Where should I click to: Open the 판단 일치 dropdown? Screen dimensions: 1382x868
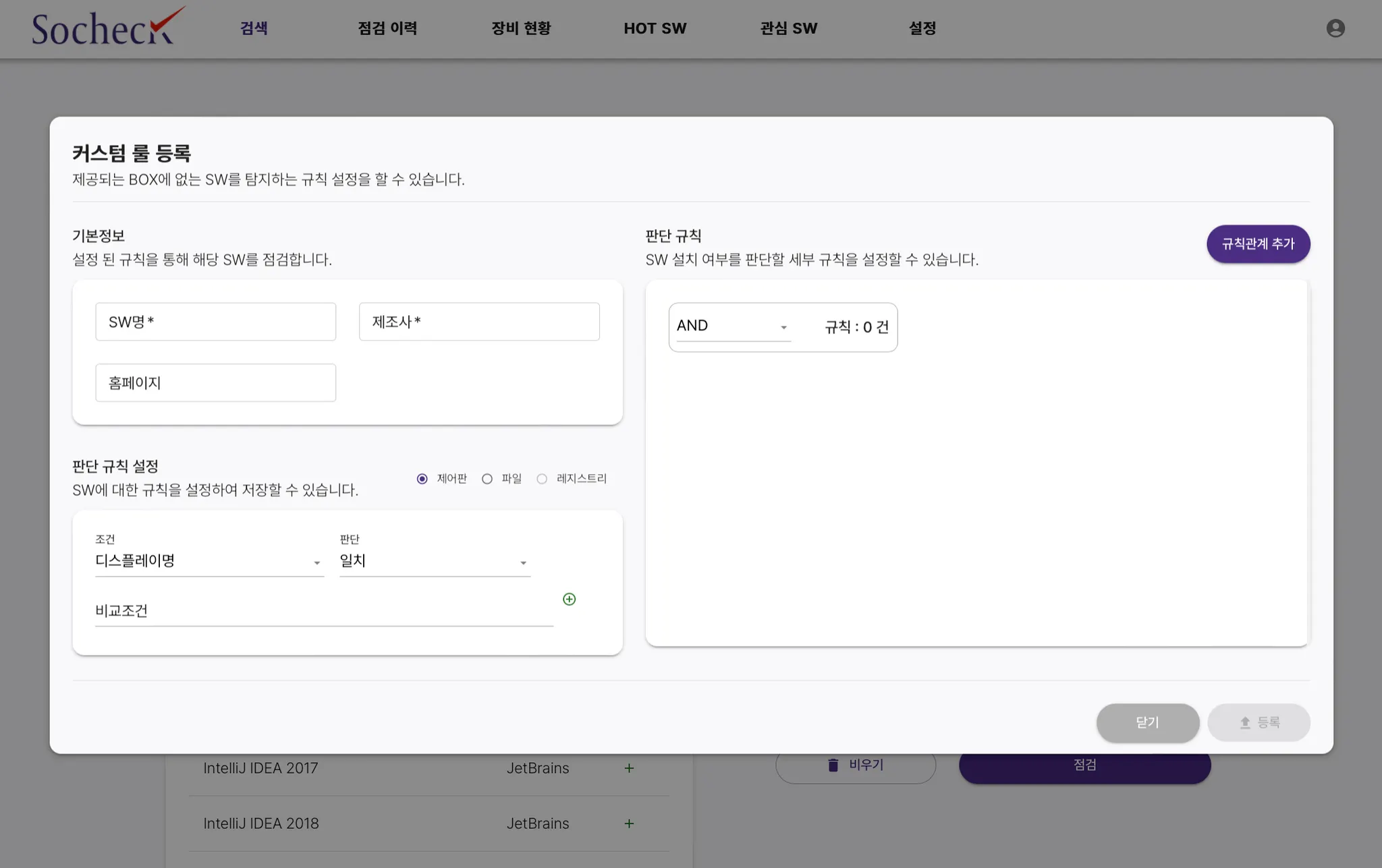[434, 561]
